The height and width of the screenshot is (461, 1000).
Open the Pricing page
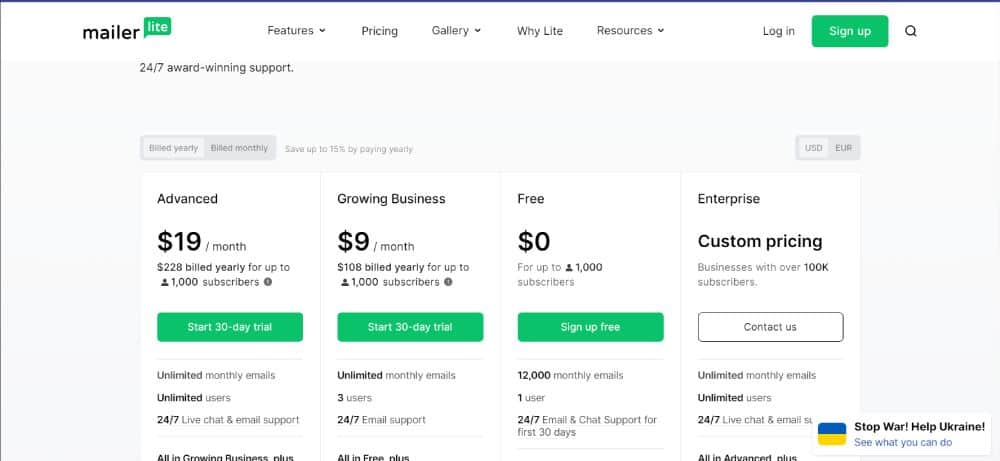(379, 31)
